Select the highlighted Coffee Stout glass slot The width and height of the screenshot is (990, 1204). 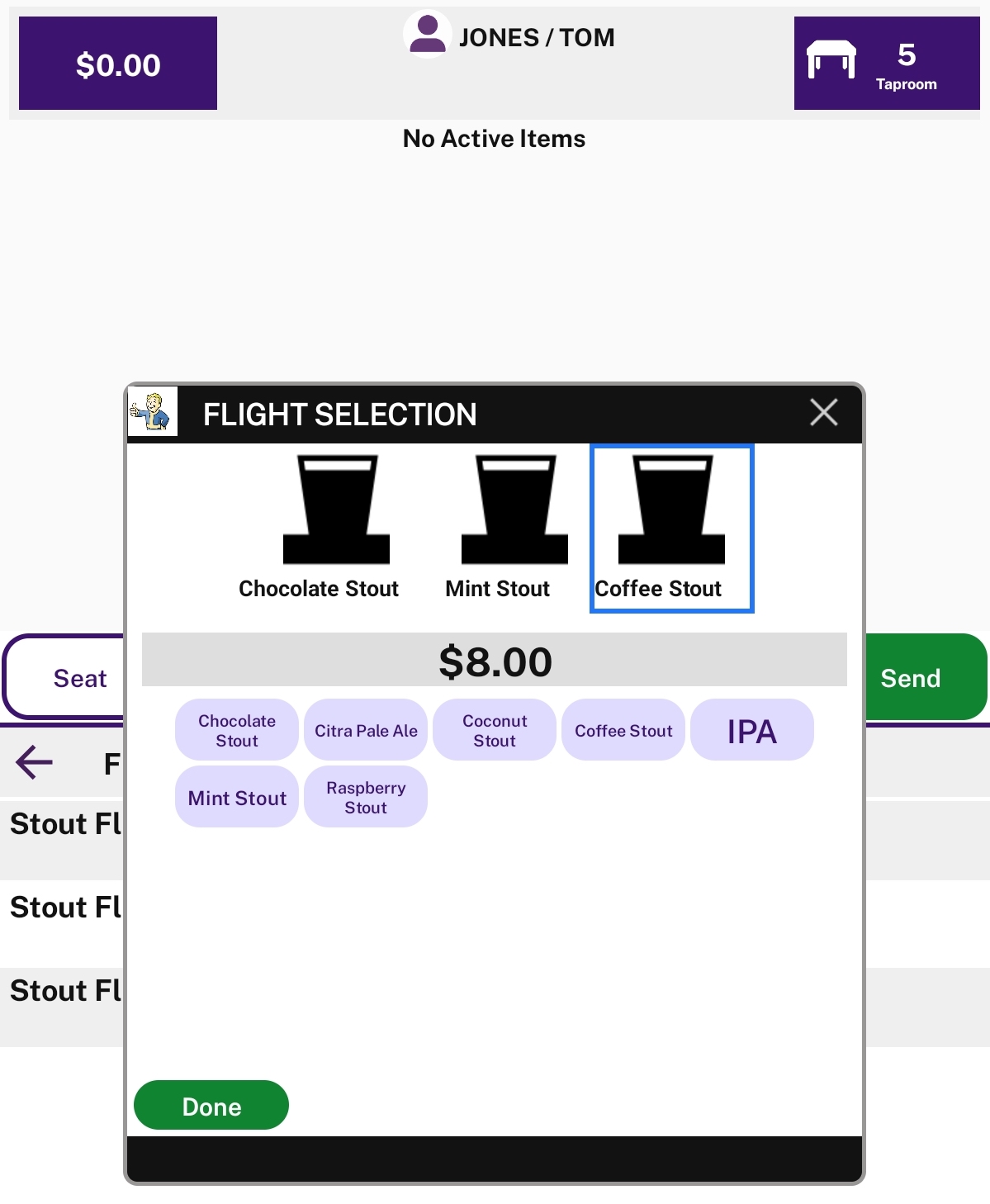coord(671,529)
